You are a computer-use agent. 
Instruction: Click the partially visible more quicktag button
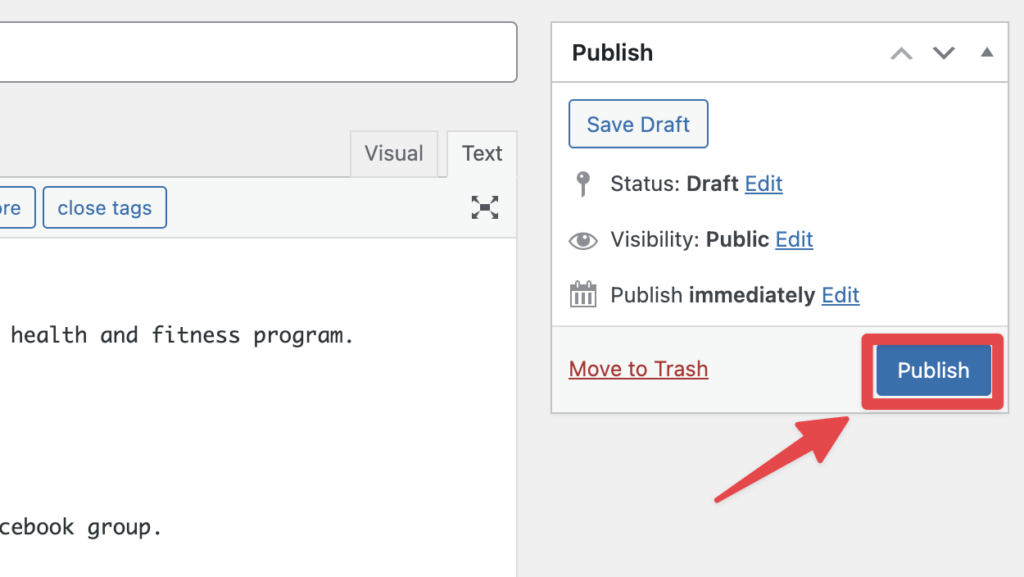(14, 208)
